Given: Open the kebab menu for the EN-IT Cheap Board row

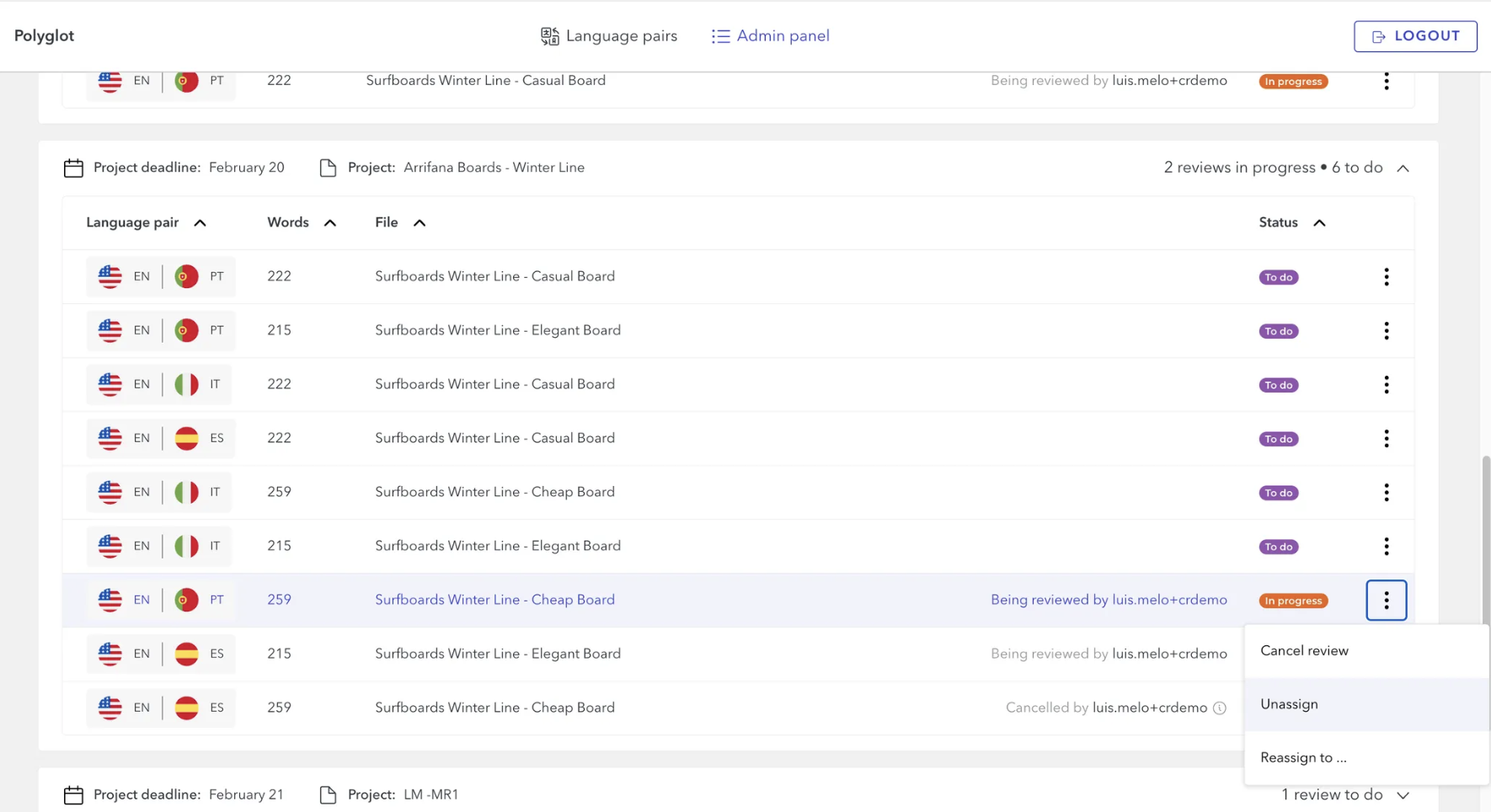Looking at the screenshot, I should click(x=1387, y=493).
